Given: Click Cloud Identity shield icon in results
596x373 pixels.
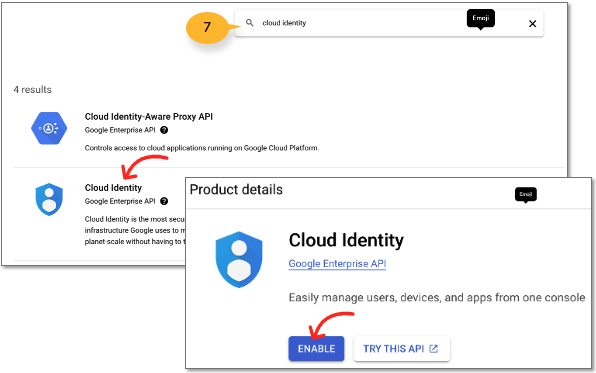Looking at the screenshot, I should coord(49,199).
